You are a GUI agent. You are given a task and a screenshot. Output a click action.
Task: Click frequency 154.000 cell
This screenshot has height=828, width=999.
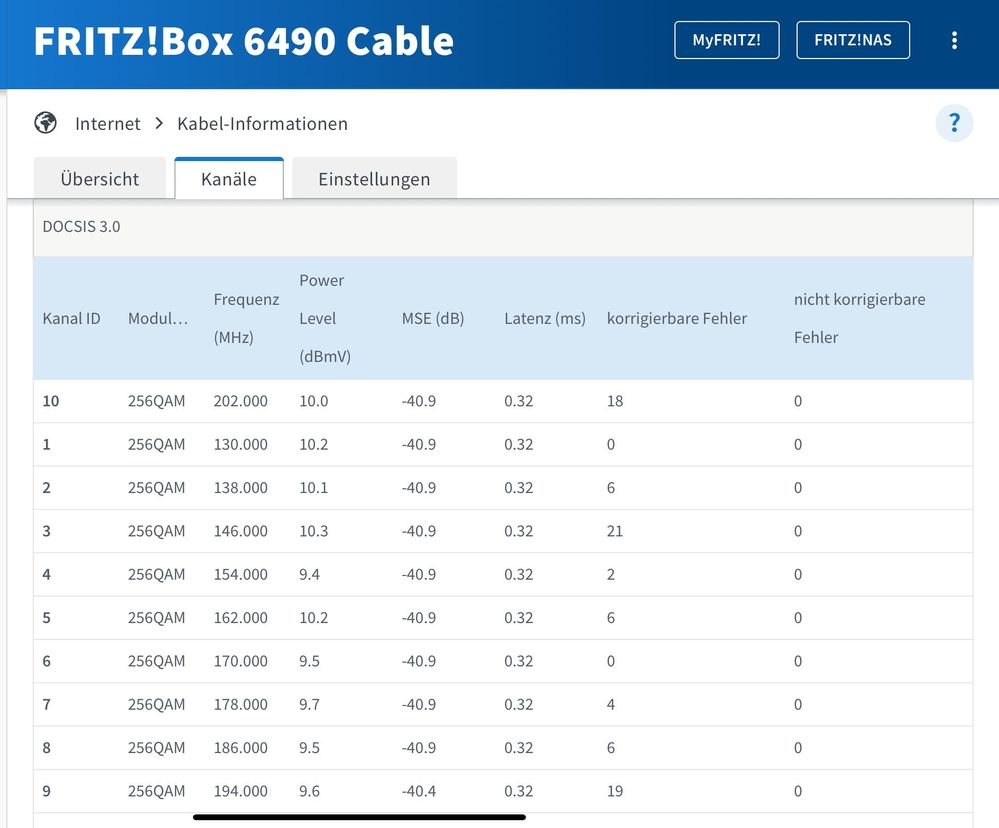point(240,575)
